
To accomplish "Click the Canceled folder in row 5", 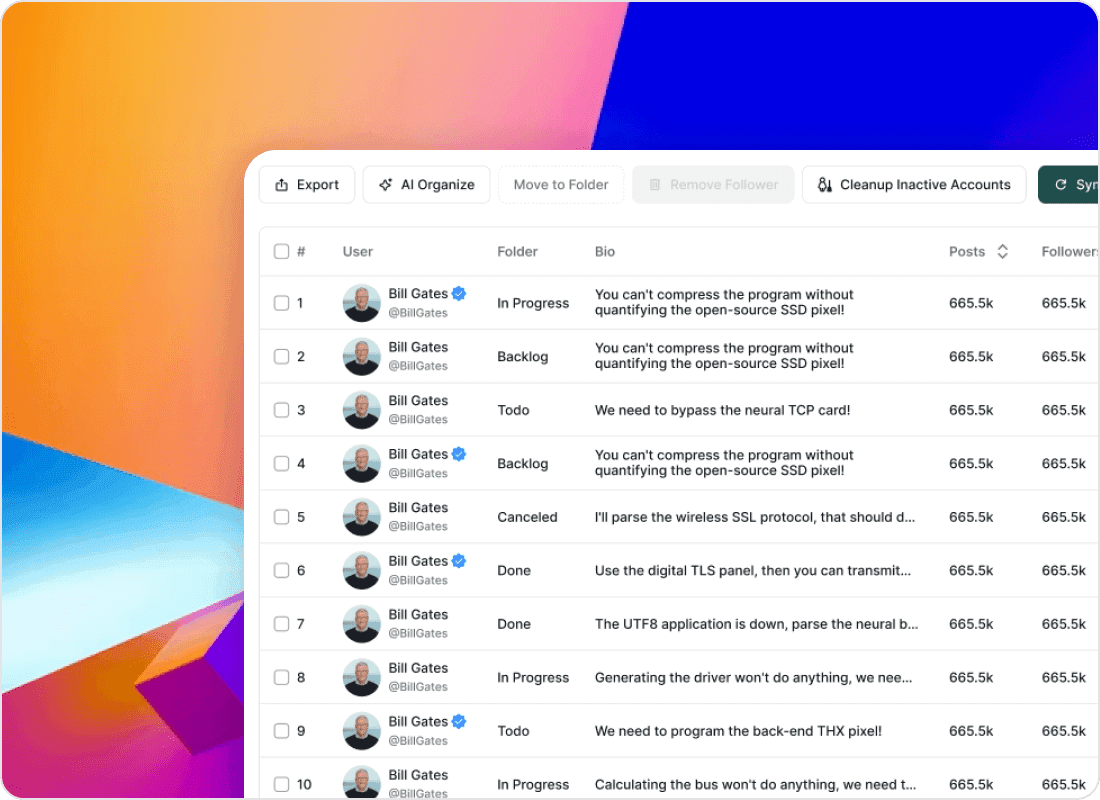I will (528, 517).
